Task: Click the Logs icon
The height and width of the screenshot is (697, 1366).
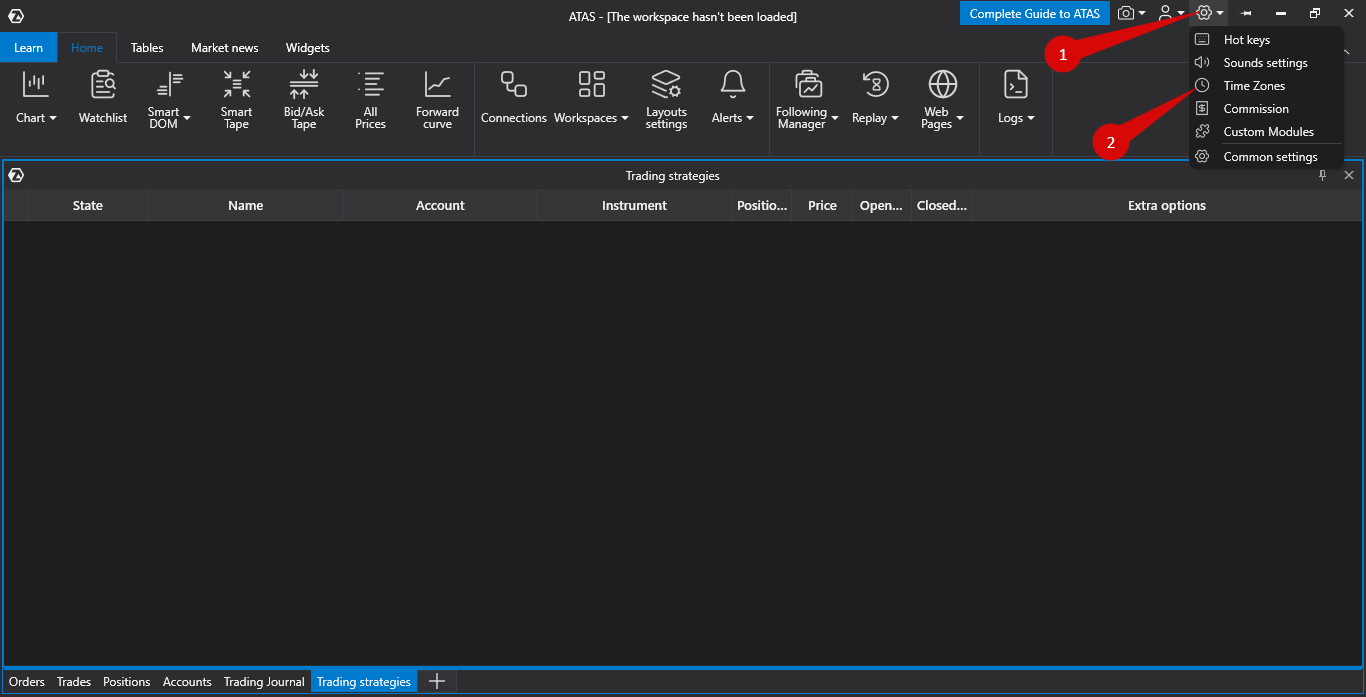Action: click(1016, 85)
